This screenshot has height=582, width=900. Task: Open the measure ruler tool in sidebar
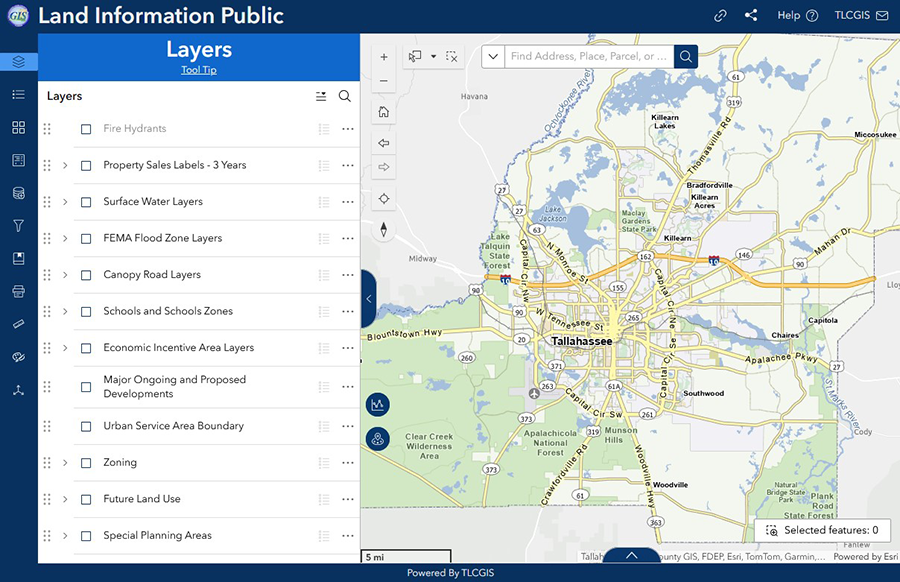point(18,325)
